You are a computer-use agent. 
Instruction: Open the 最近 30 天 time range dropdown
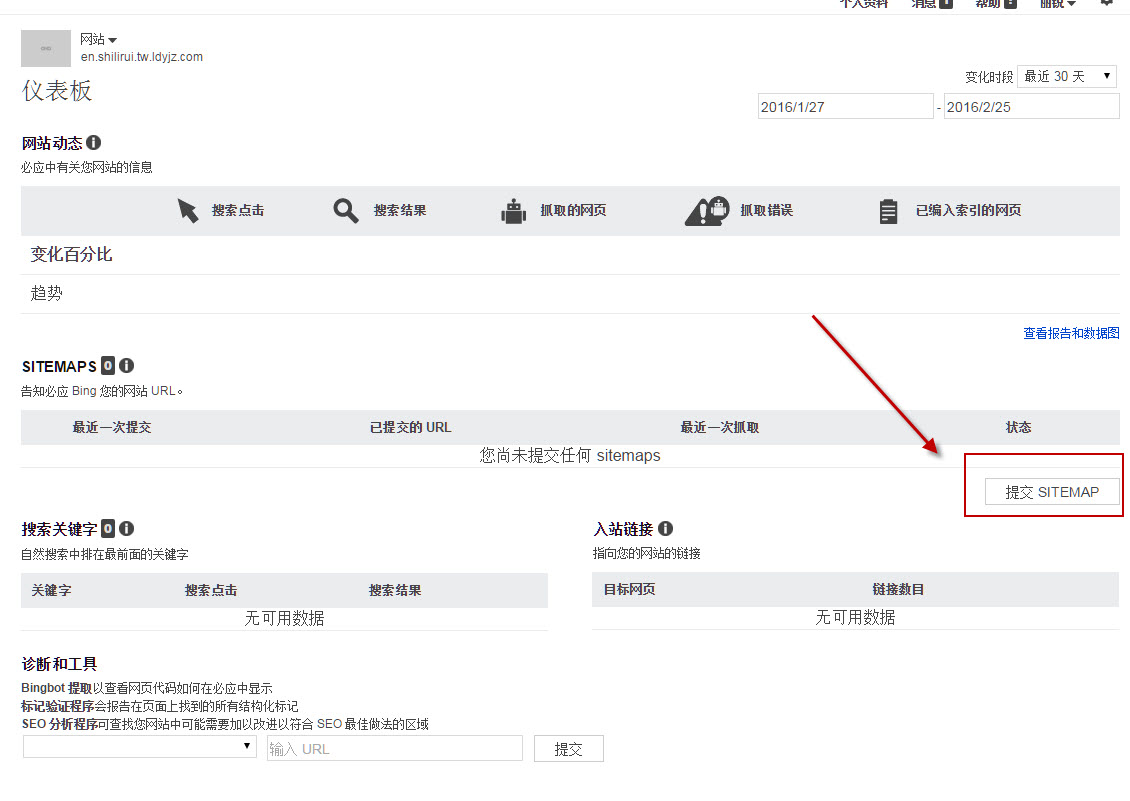1066,75
